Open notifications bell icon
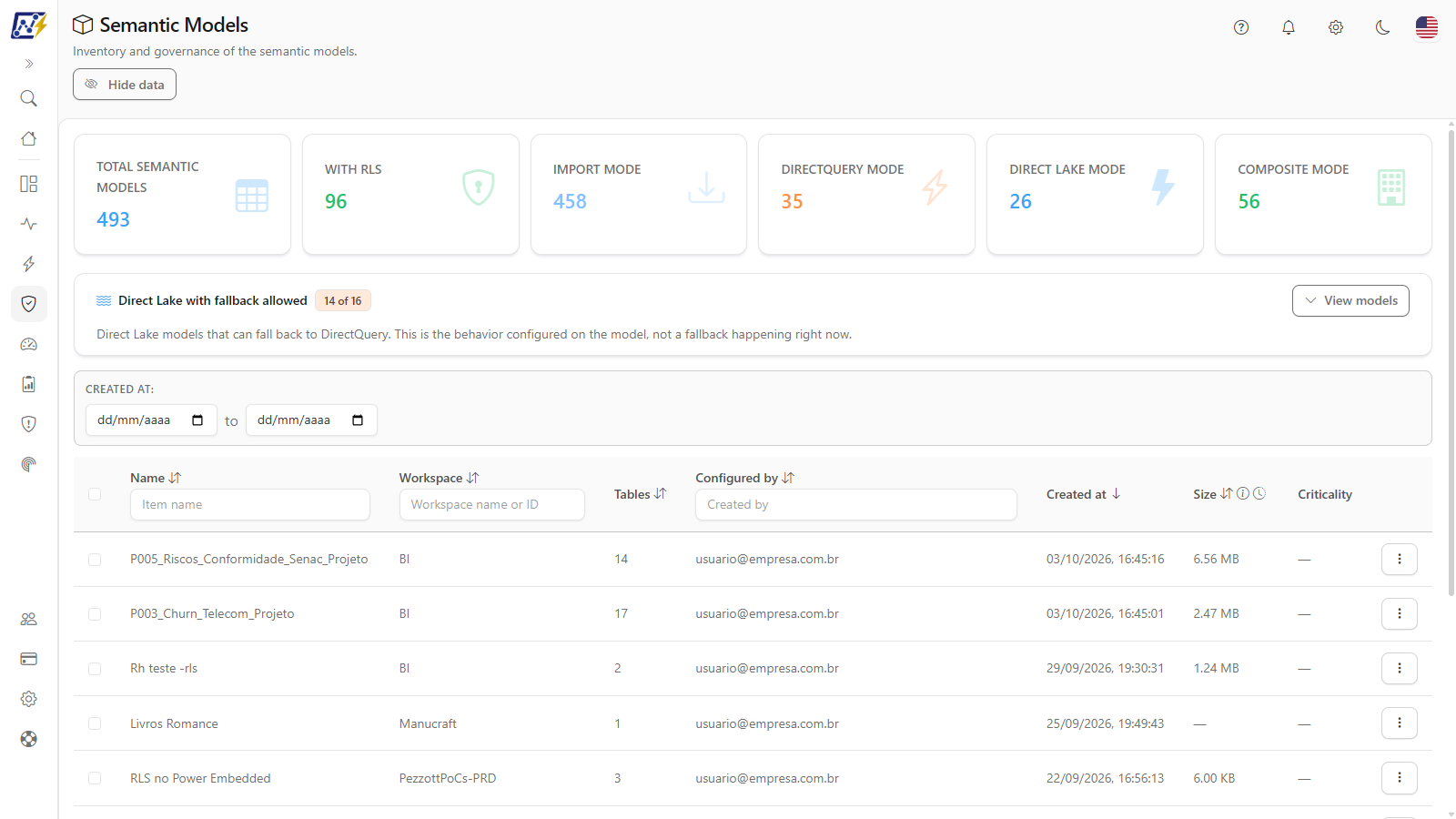The image size is (1456, 819). [x=1289, y=27]
